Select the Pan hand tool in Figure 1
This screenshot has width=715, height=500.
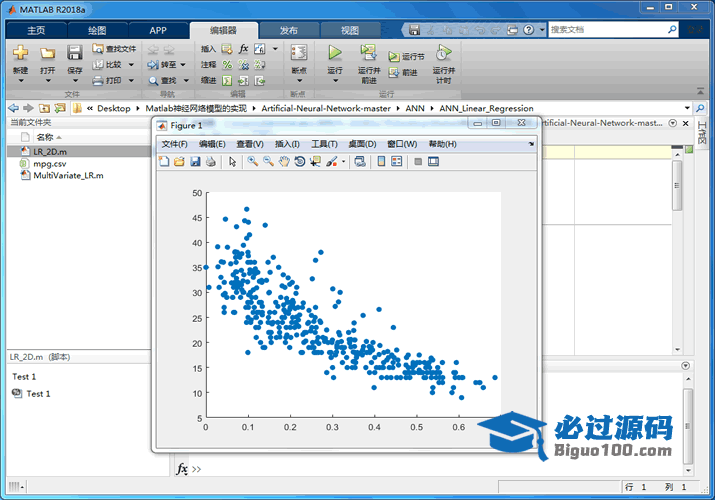[x=284, y=161]
